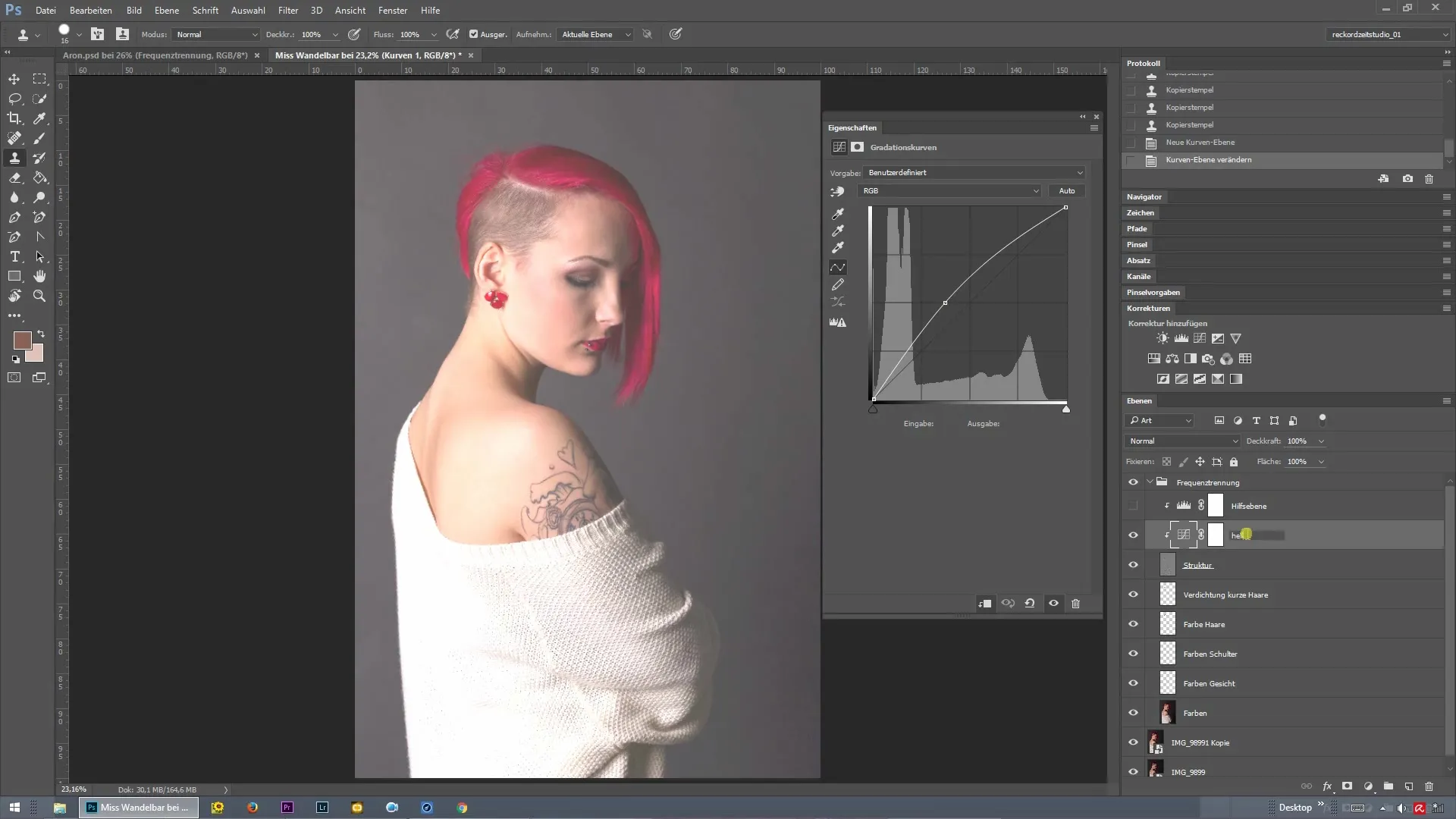Create a new group in Ebenen panel

pos(1388,786)
